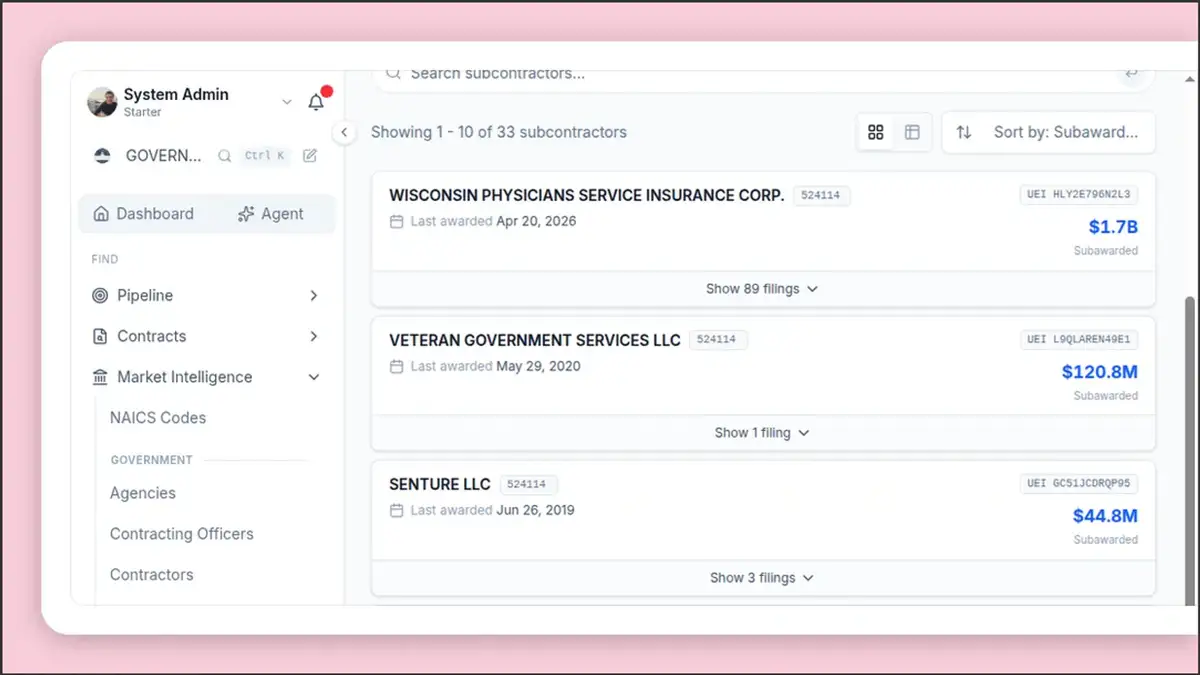
Task: Open Contractors page
Action: point(152,575)
